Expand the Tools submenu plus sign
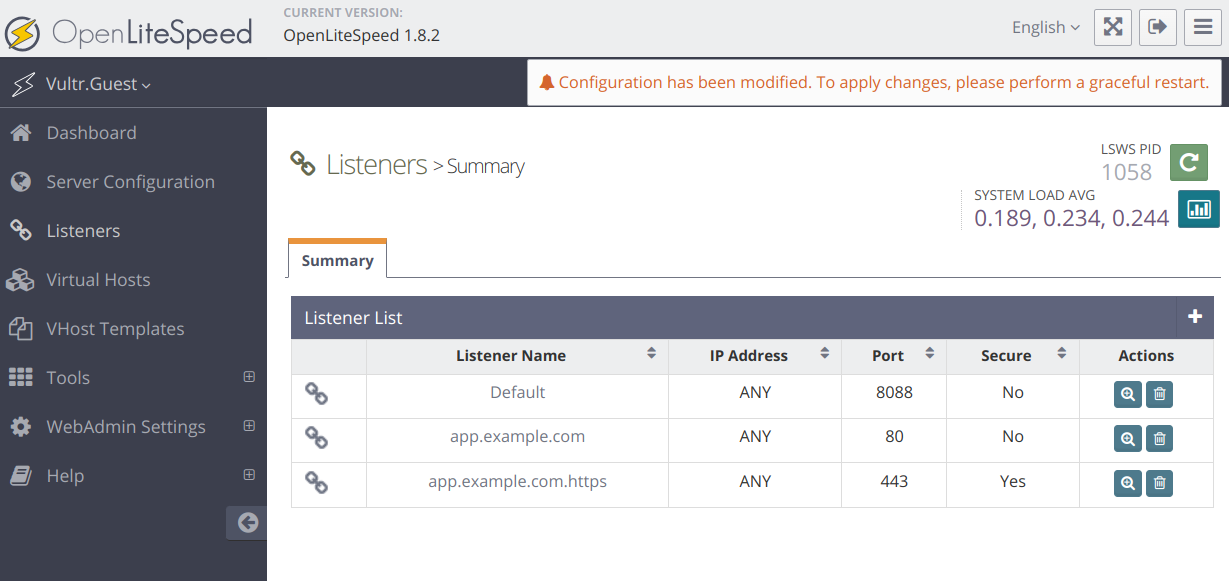Screen dimensions: 1229x581 click(x=249, y=377)
